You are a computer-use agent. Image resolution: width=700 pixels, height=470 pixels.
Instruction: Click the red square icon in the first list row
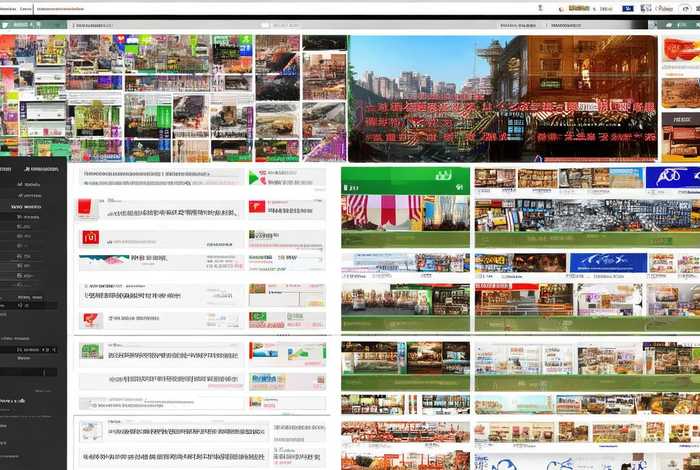click(x=84, y=207)
